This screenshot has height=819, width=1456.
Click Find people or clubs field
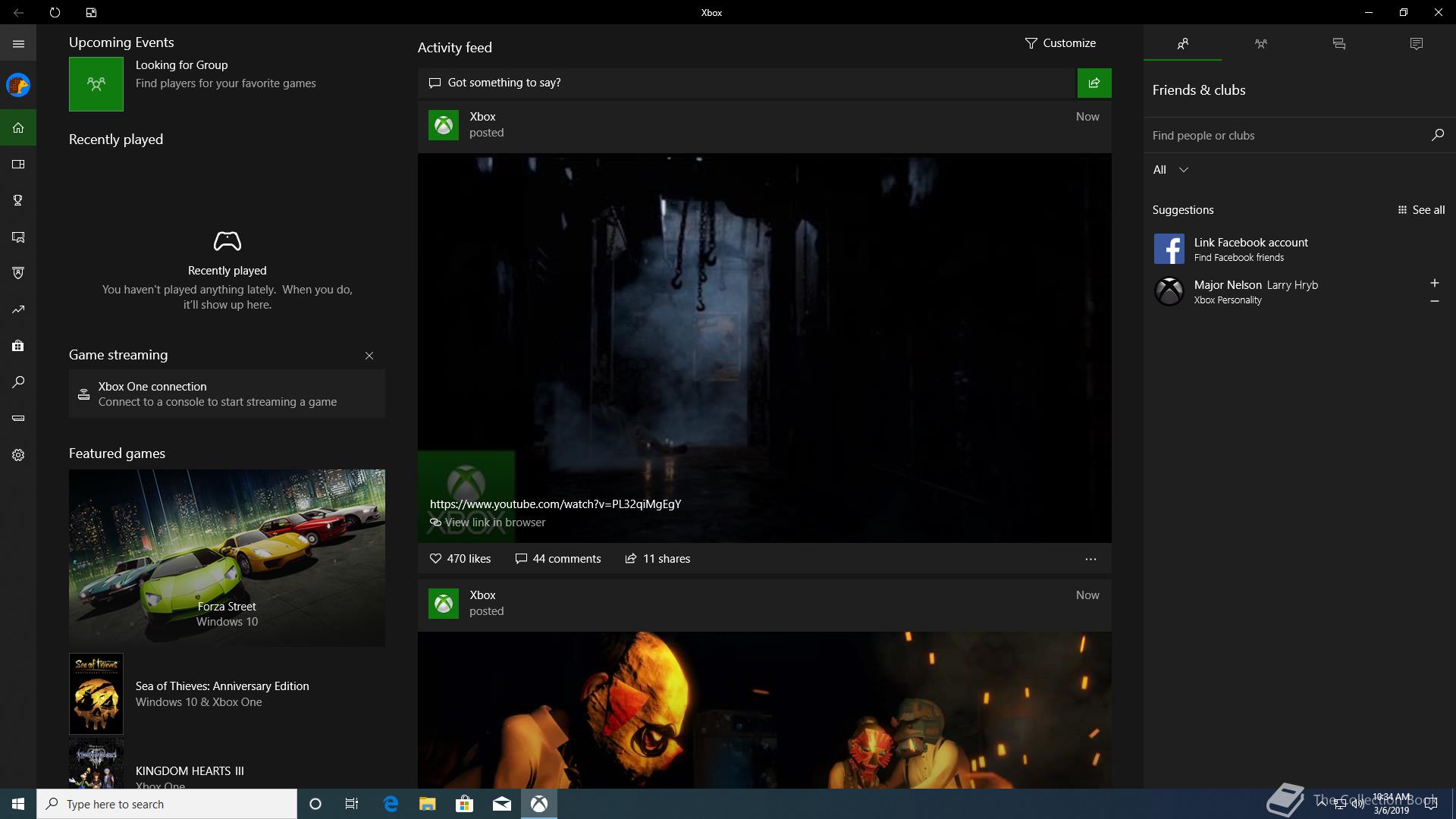1286,136
